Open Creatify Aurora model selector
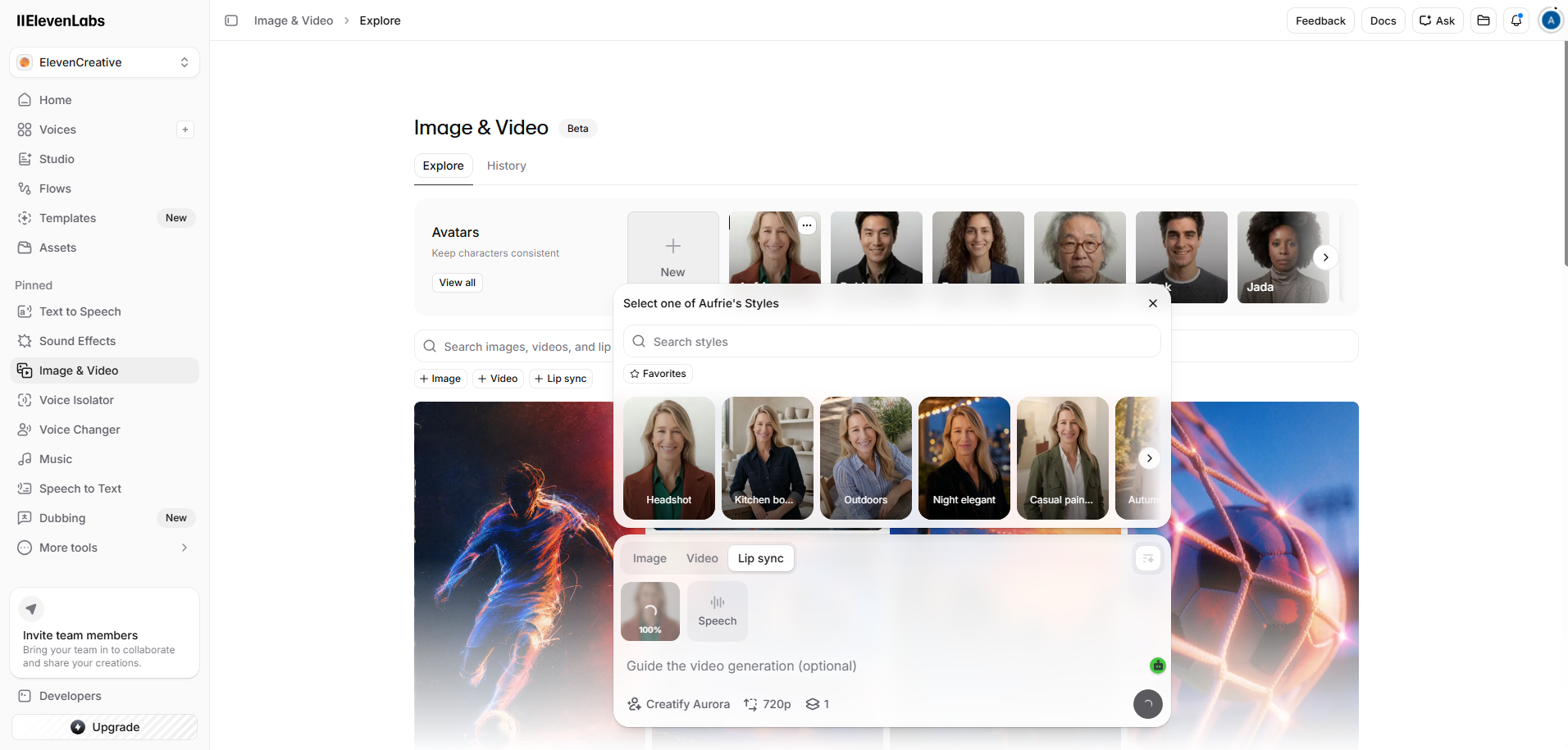 [x=679, y=704]
